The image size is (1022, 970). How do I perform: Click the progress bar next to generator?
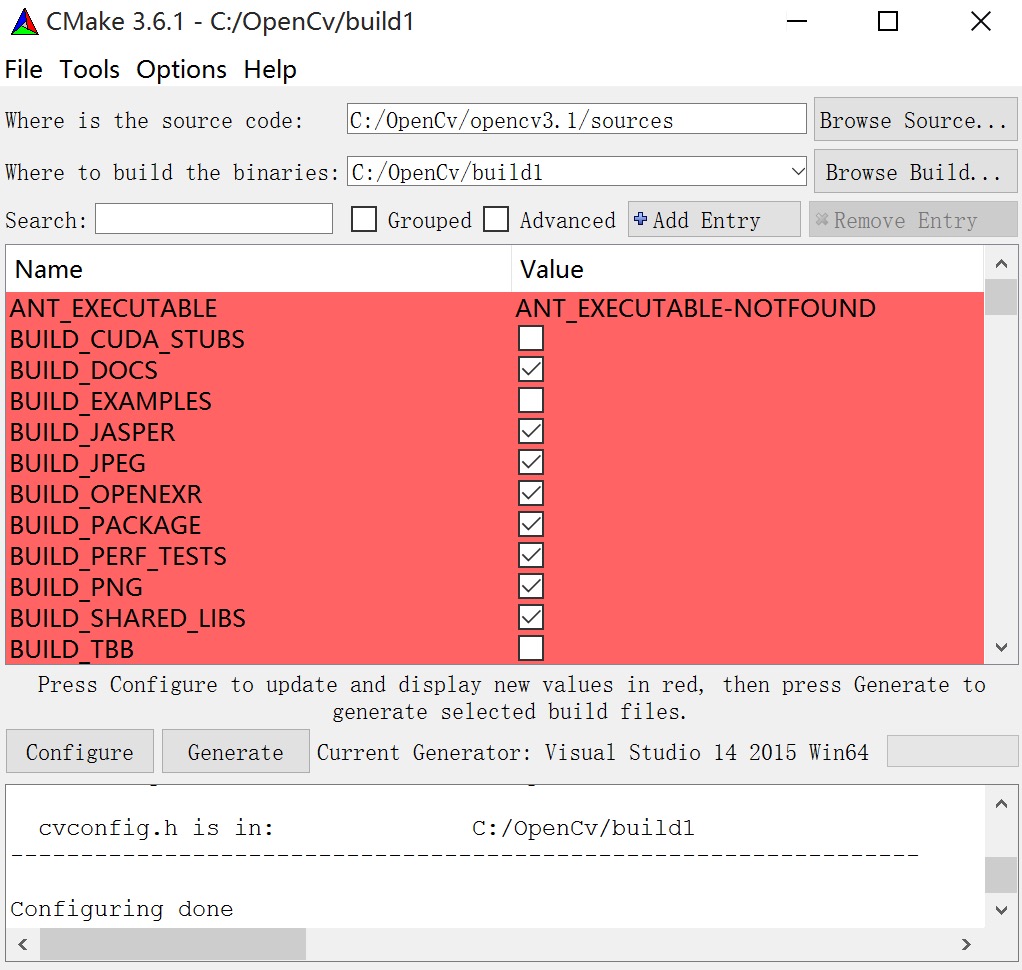(x=952, y=751)
